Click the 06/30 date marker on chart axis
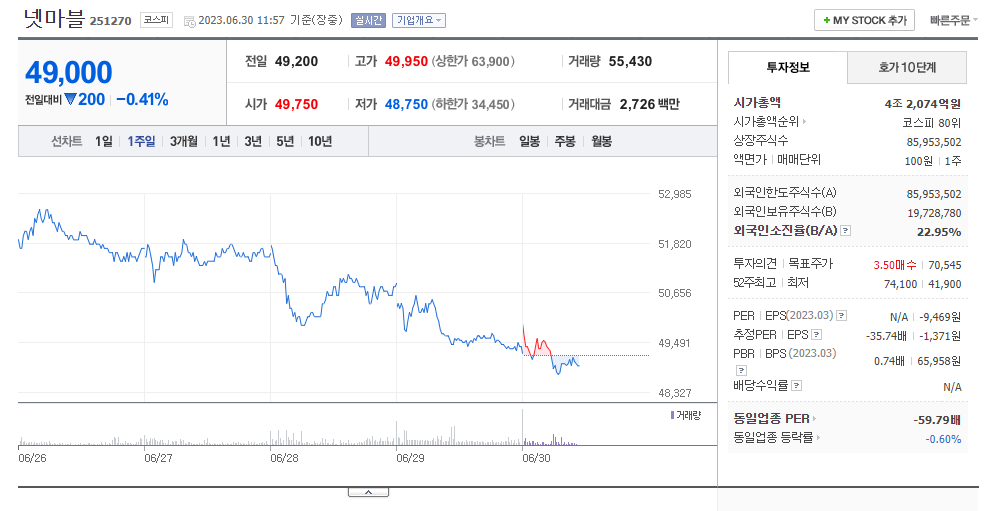Image resolution: width=996 pixels, height=511 pixels. 536,458
